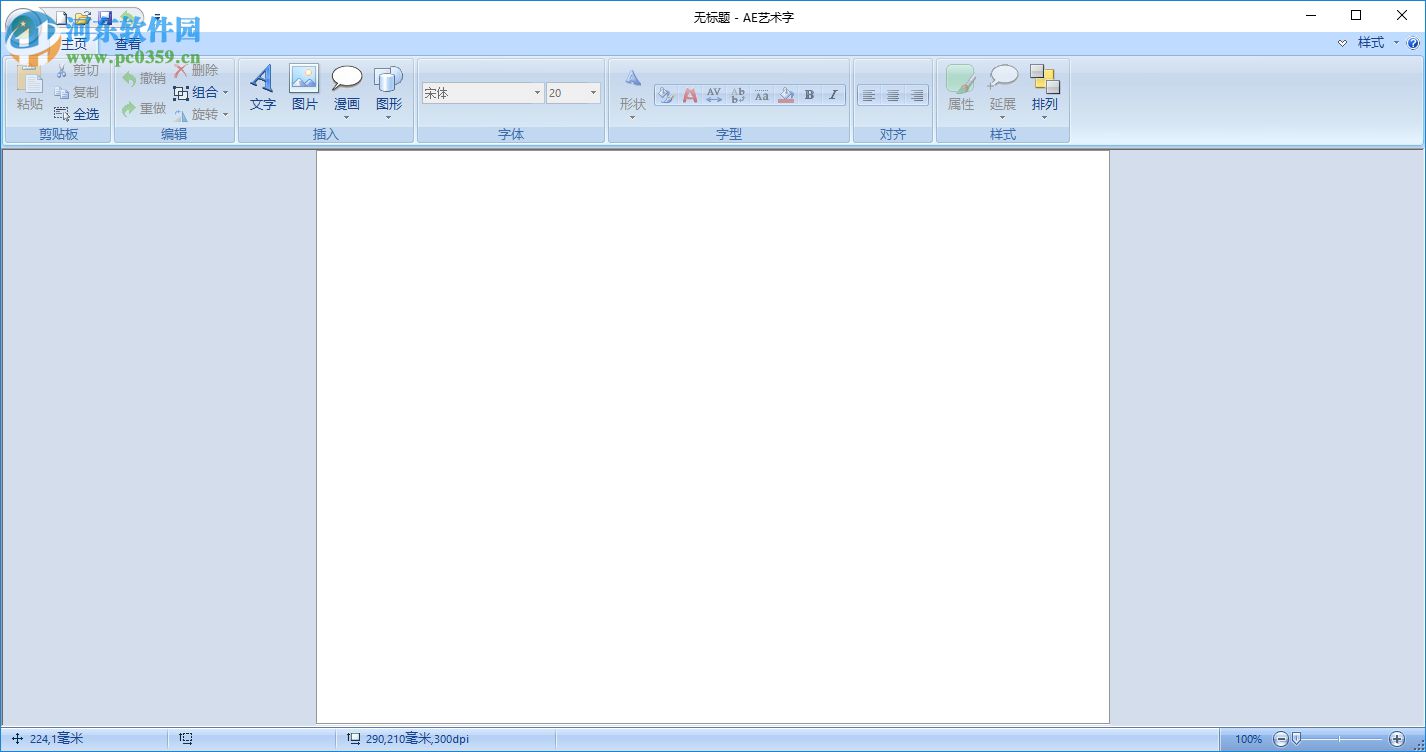Choose Select All (全选)
This screenshot has width=1426, height=752.
tap(77, 114)
